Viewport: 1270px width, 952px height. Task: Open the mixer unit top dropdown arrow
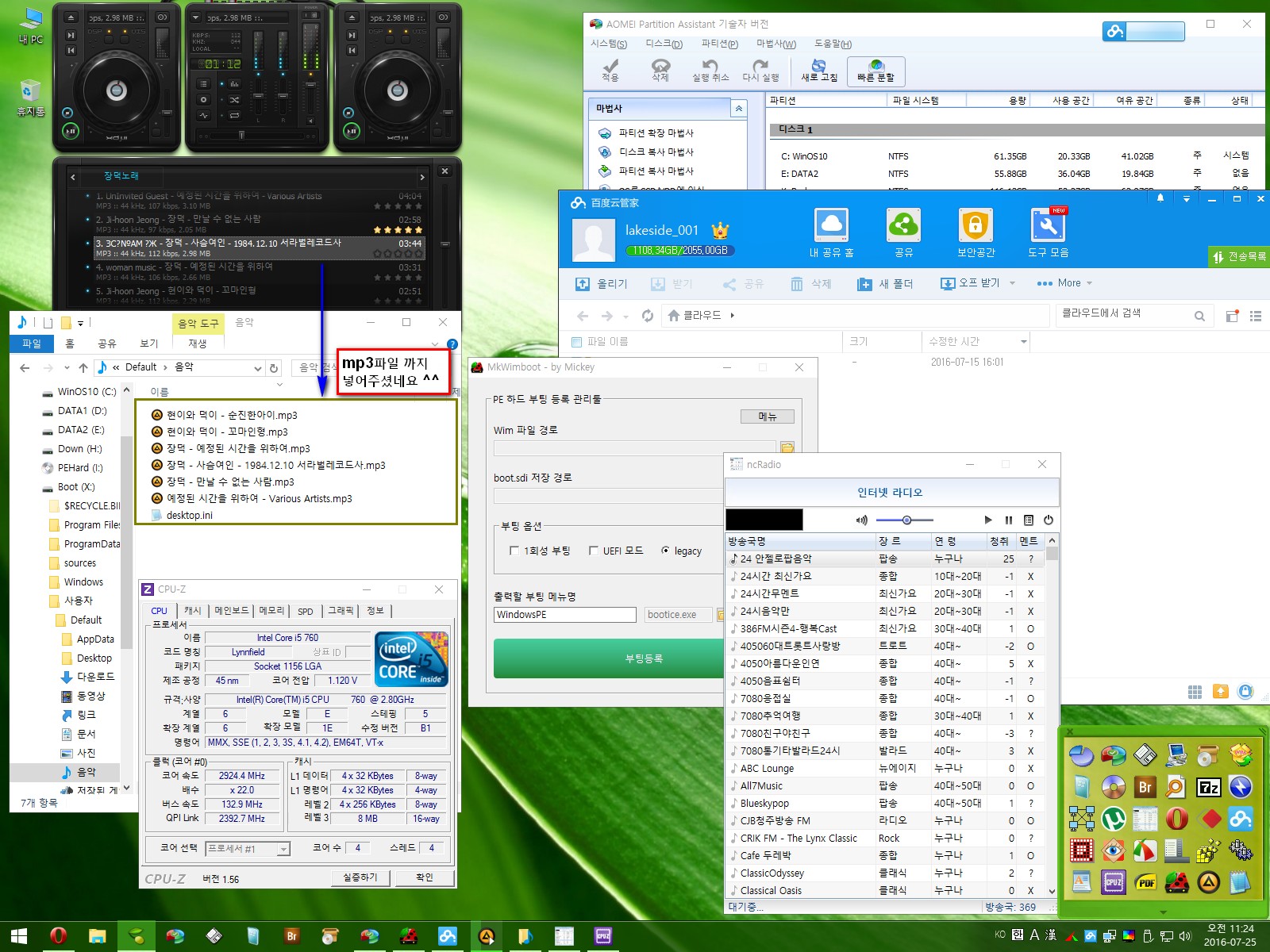195,17
